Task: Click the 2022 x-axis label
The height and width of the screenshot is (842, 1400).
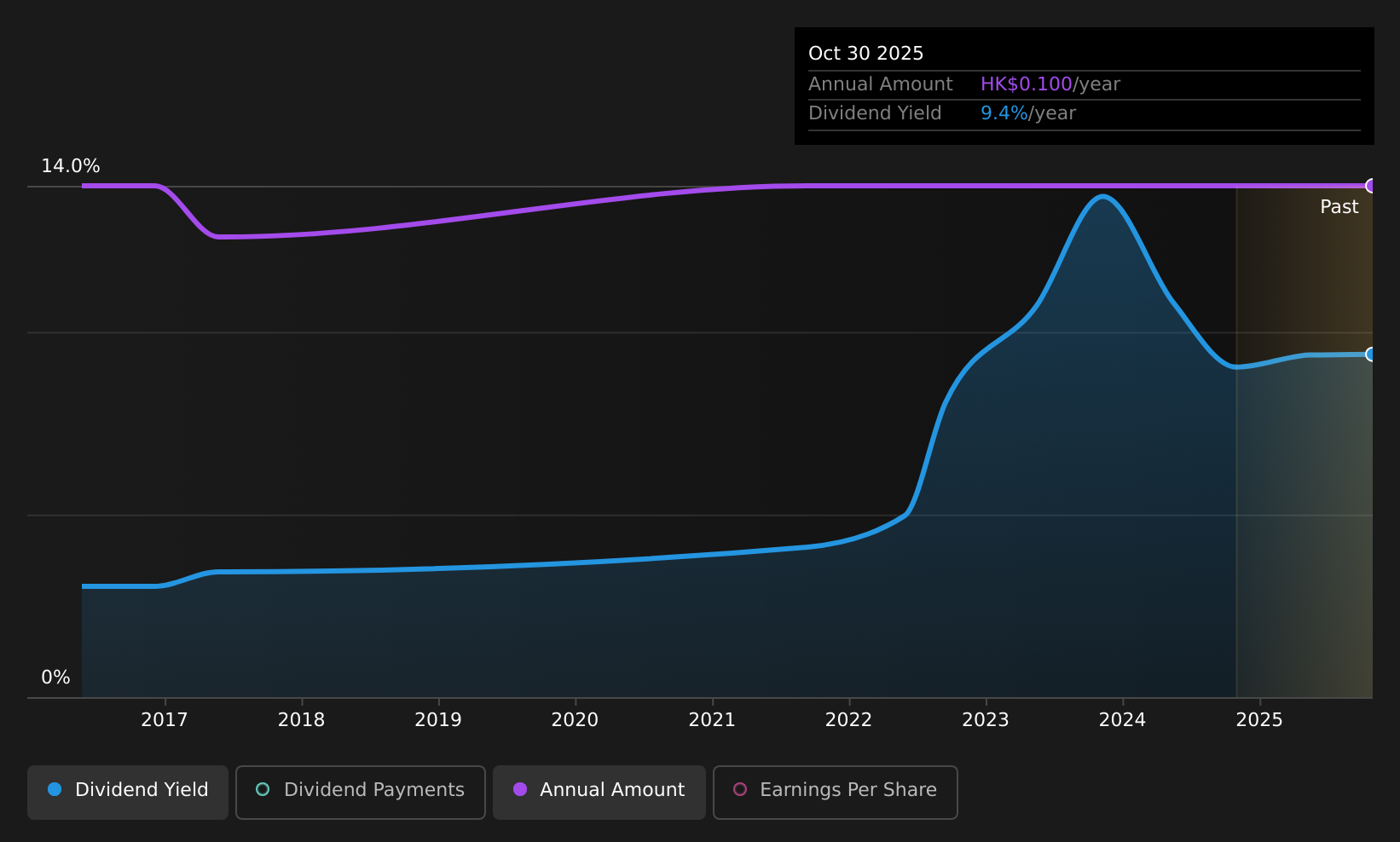Action: click(x=849, y=720)
